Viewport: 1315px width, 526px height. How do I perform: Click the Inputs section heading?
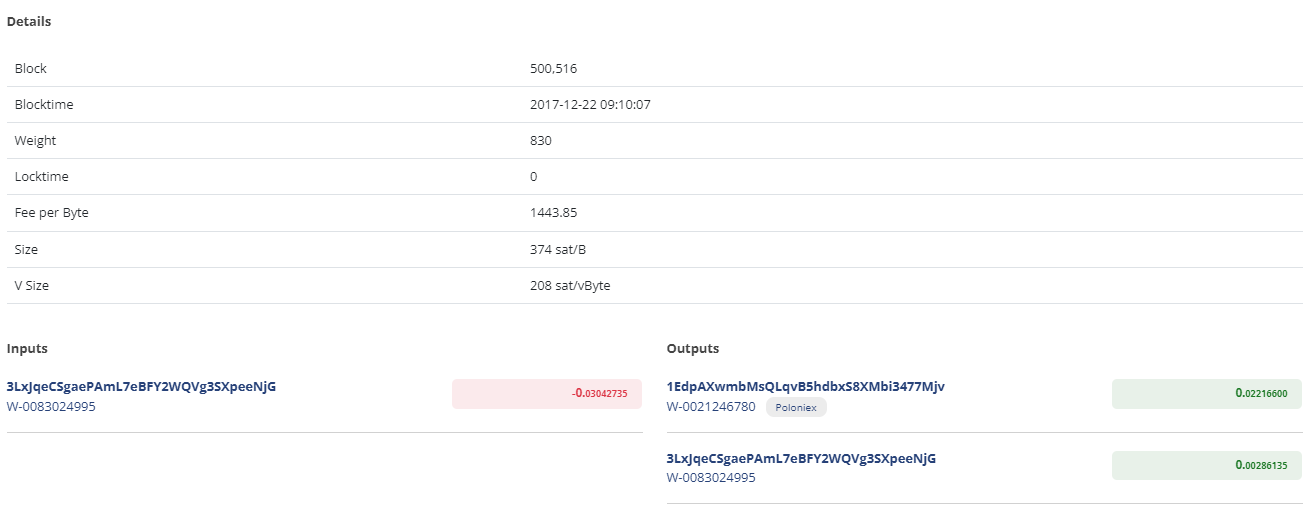tap(27, 349)
